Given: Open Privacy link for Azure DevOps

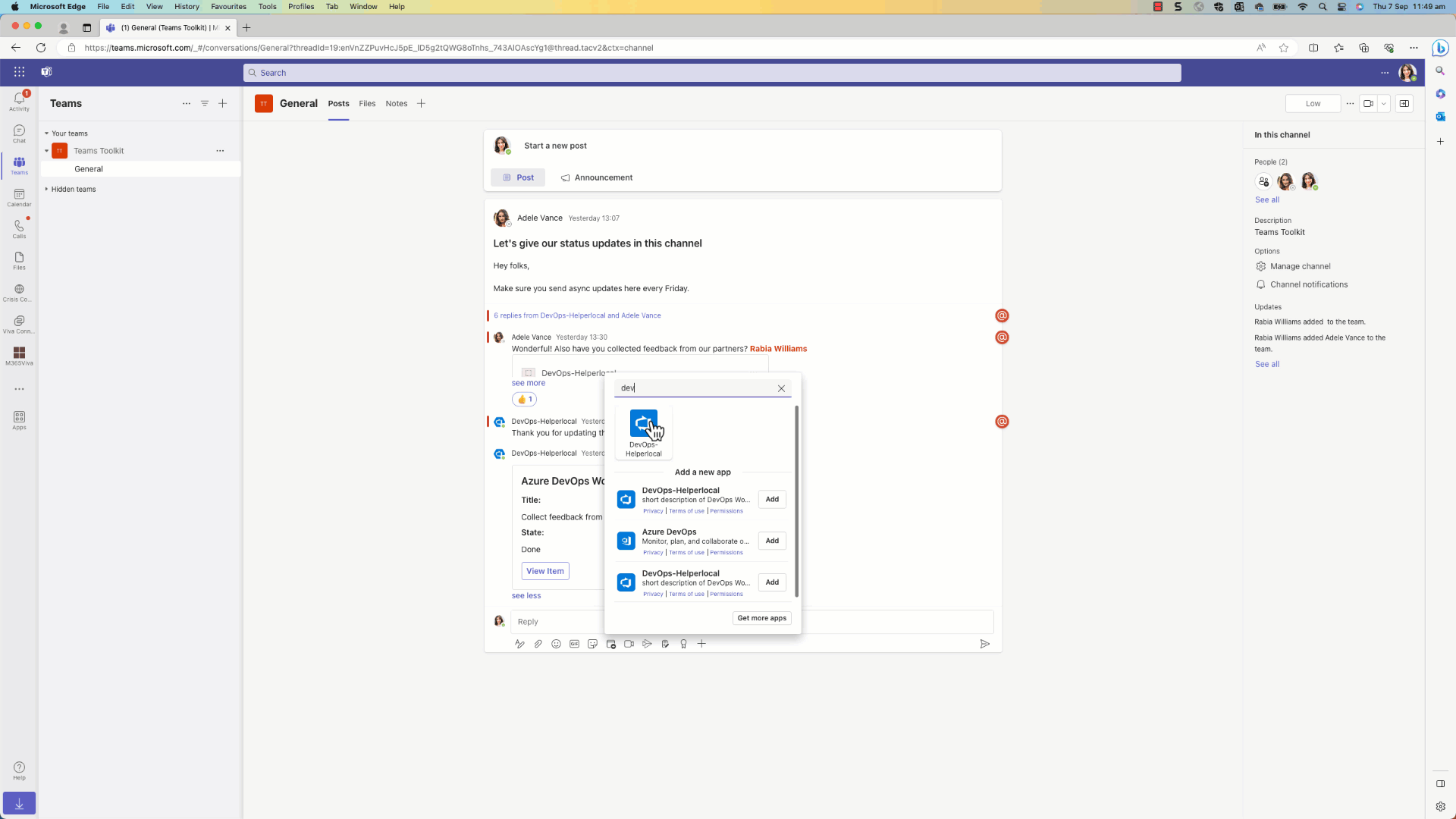Looking at the screenshot, I should click(x=653, y=553).
